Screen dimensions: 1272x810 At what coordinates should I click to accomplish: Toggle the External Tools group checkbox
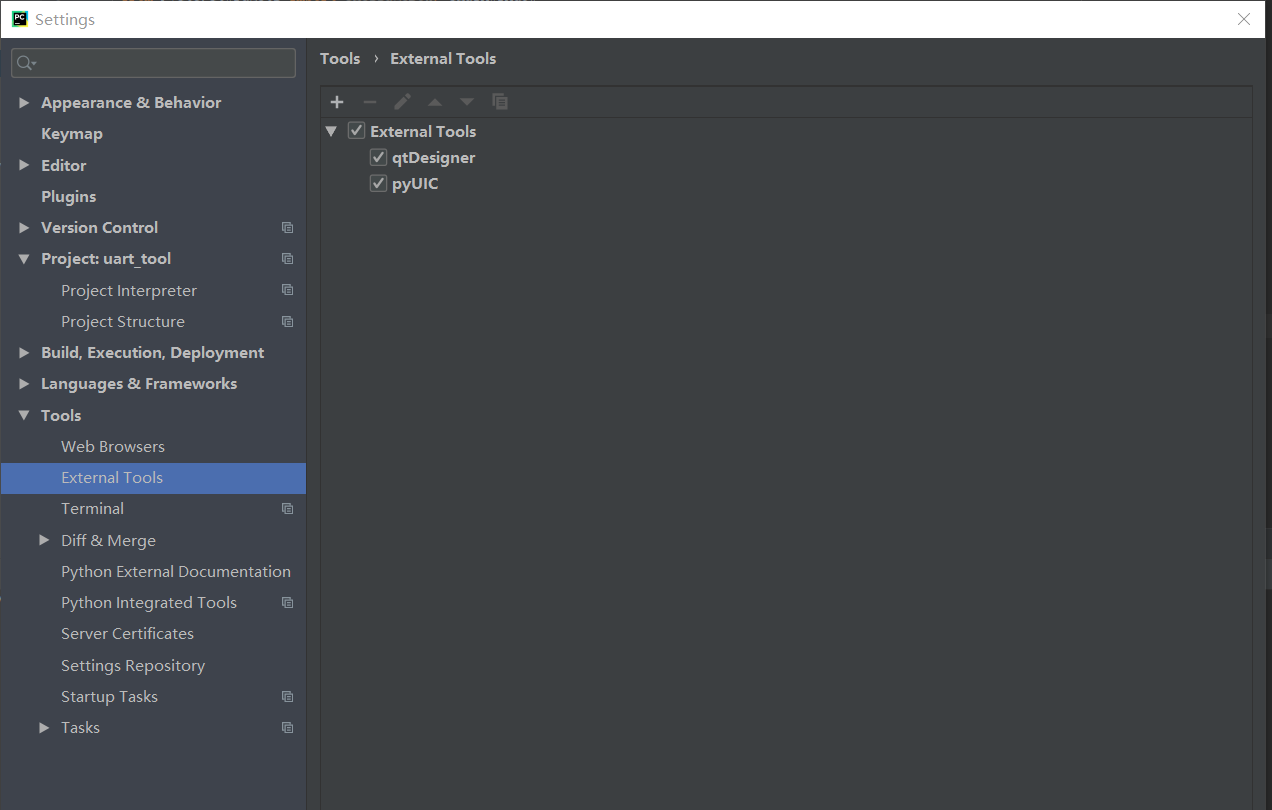point(356,131)
